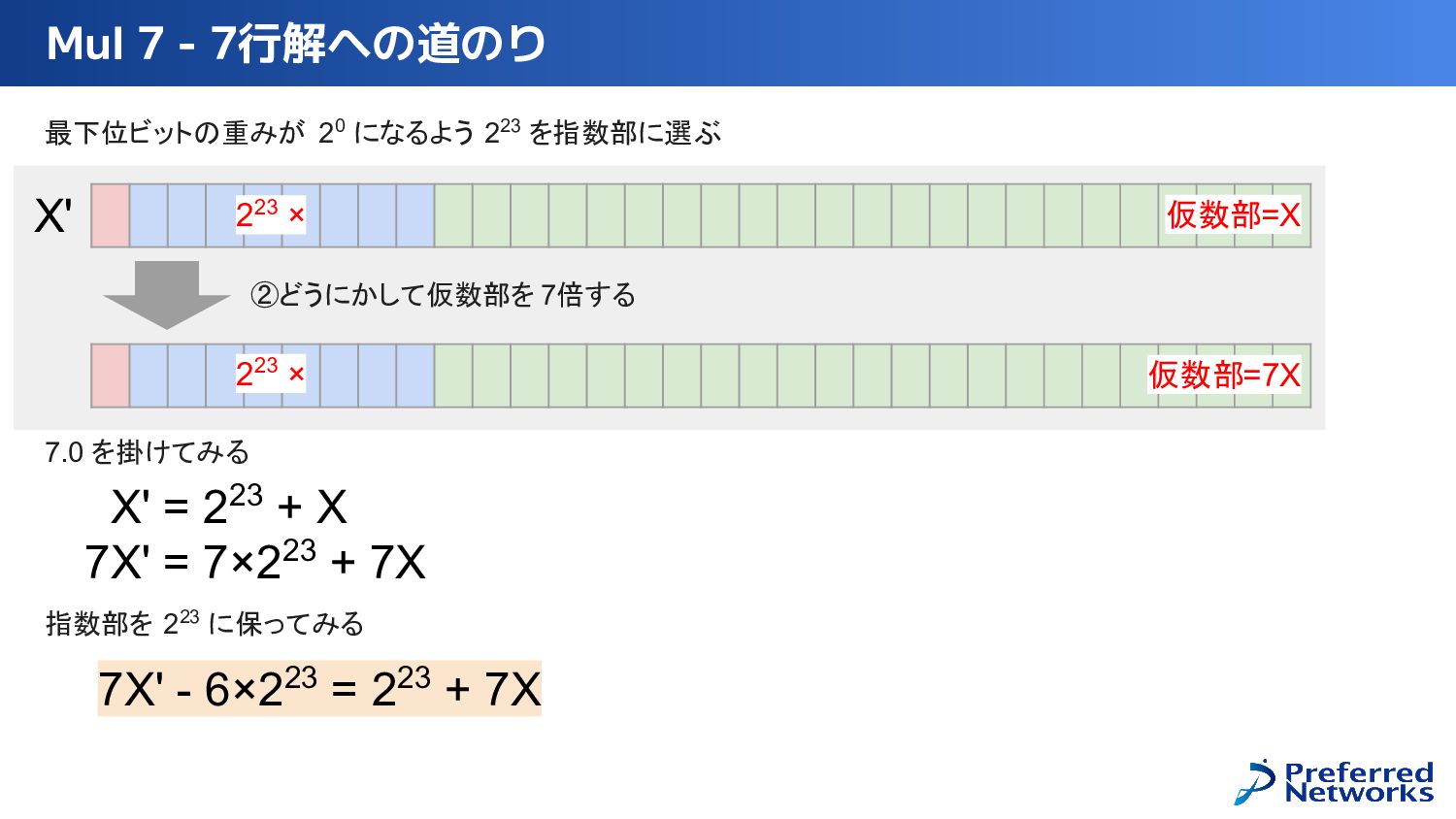Click the pink sign bit in bottom row
This screenshot has height=819, width=1456.
click(x=111, y=376)
